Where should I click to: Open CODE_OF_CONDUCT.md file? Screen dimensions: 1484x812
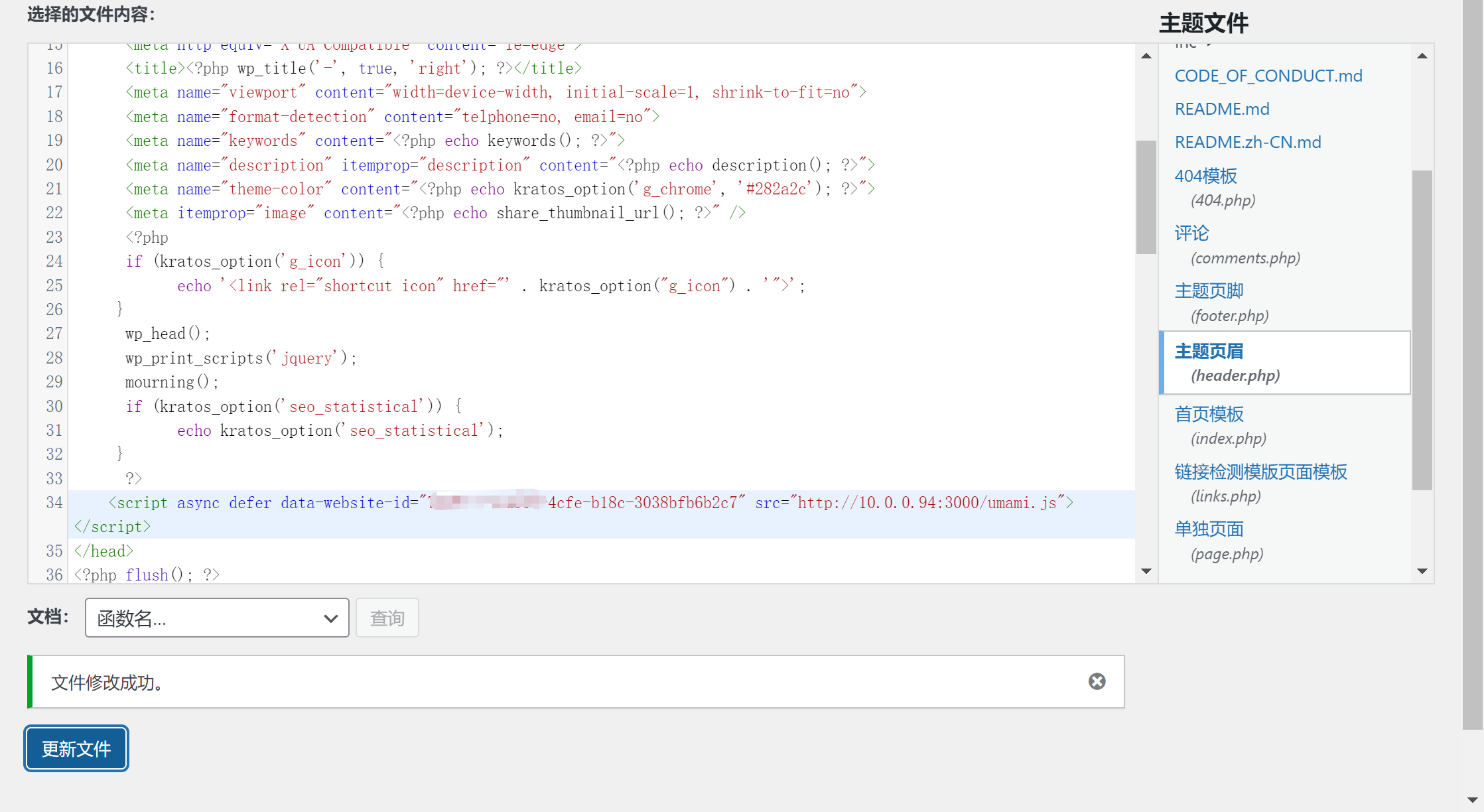[1268, 76]
